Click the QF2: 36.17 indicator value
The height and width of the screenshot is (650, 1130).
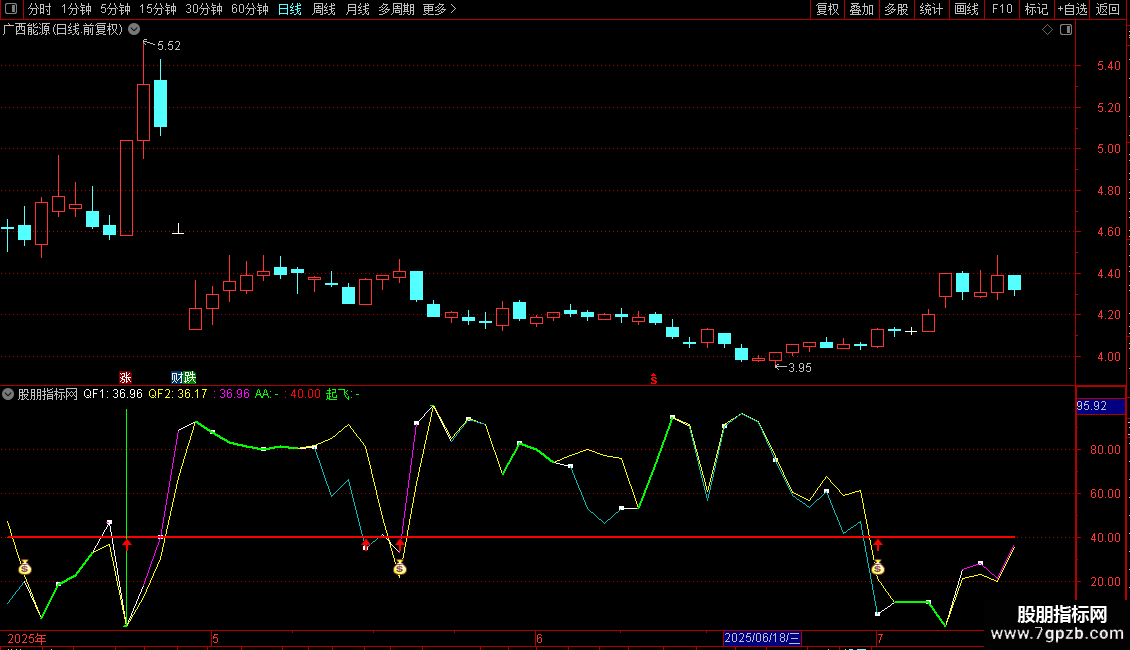click(177, 394)
